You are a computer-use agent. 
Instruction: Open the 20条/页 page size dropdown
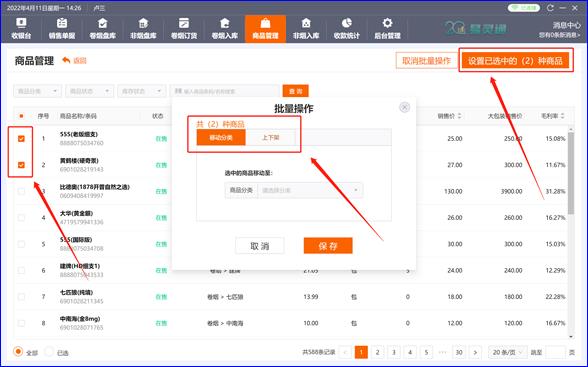pos(507,352)
